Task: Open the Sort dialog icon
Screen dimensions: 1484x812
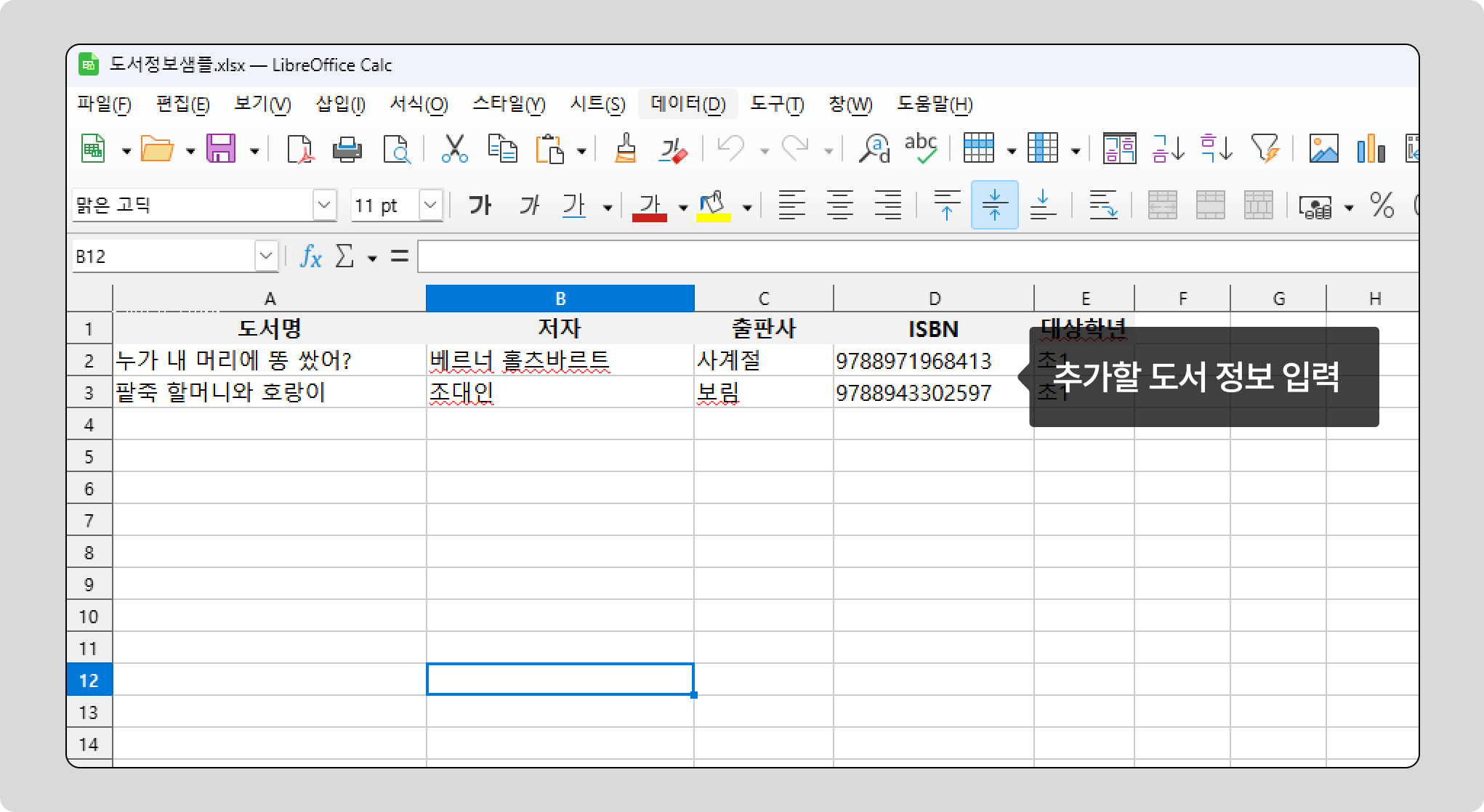Action: (x=1120, y=150)
